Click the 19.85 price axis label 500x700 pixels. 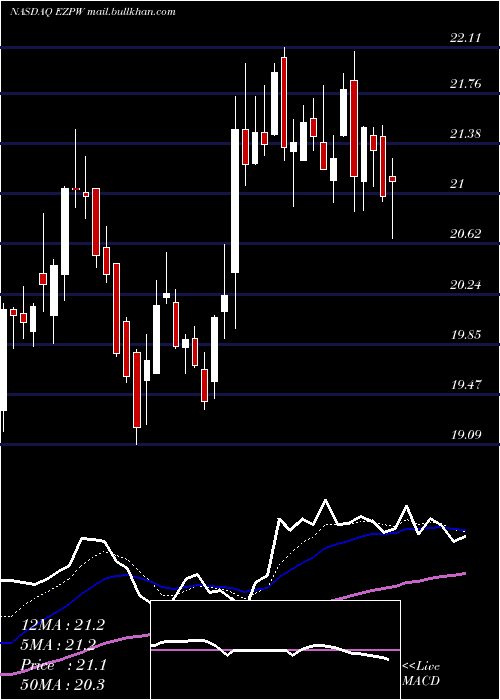[466, 334]
